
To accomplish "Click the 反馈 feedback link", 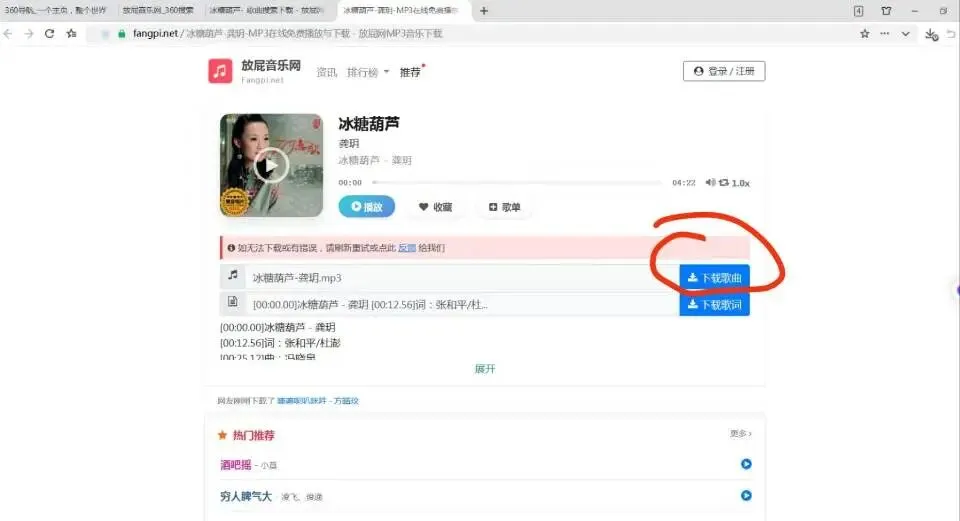I will 407,248.
